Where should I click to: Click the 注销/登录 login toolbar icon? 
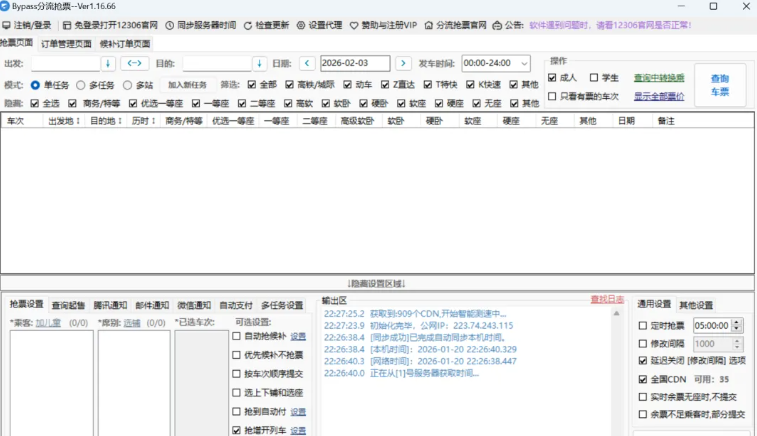tap(7, 25)
